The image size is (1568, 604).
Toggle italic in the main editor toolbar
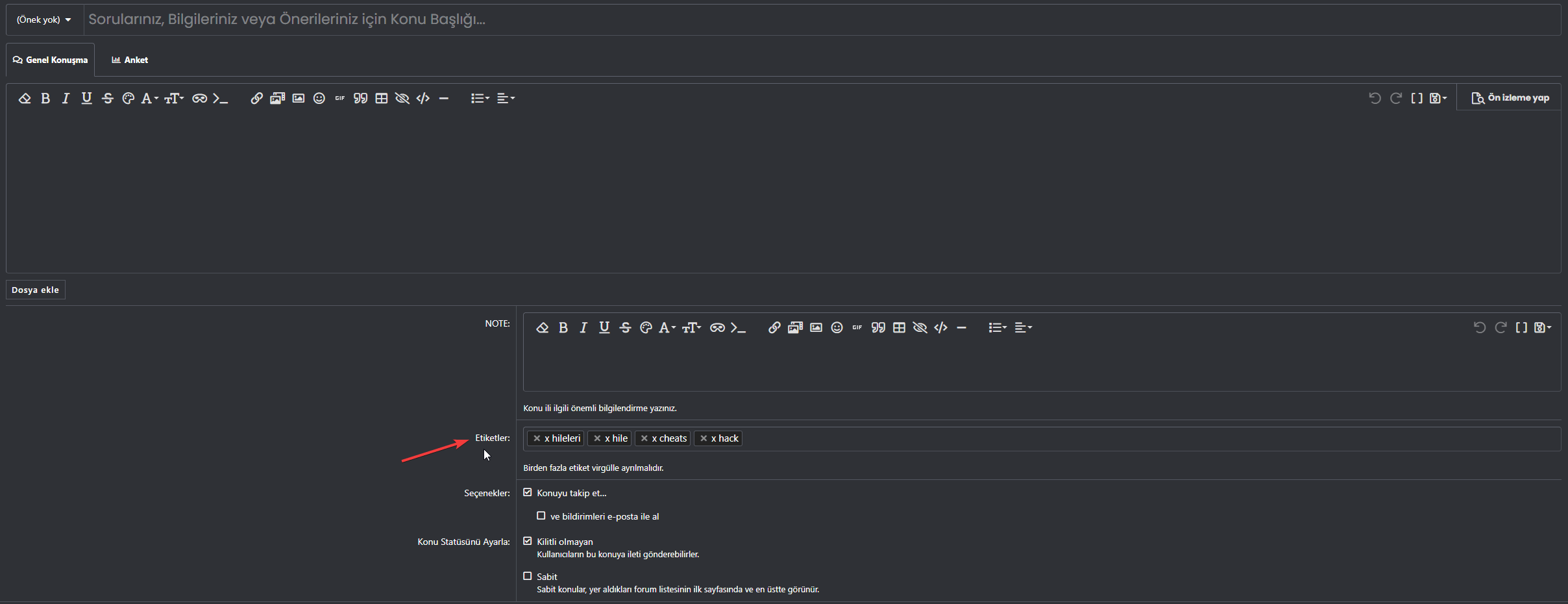tap(66, 98)
